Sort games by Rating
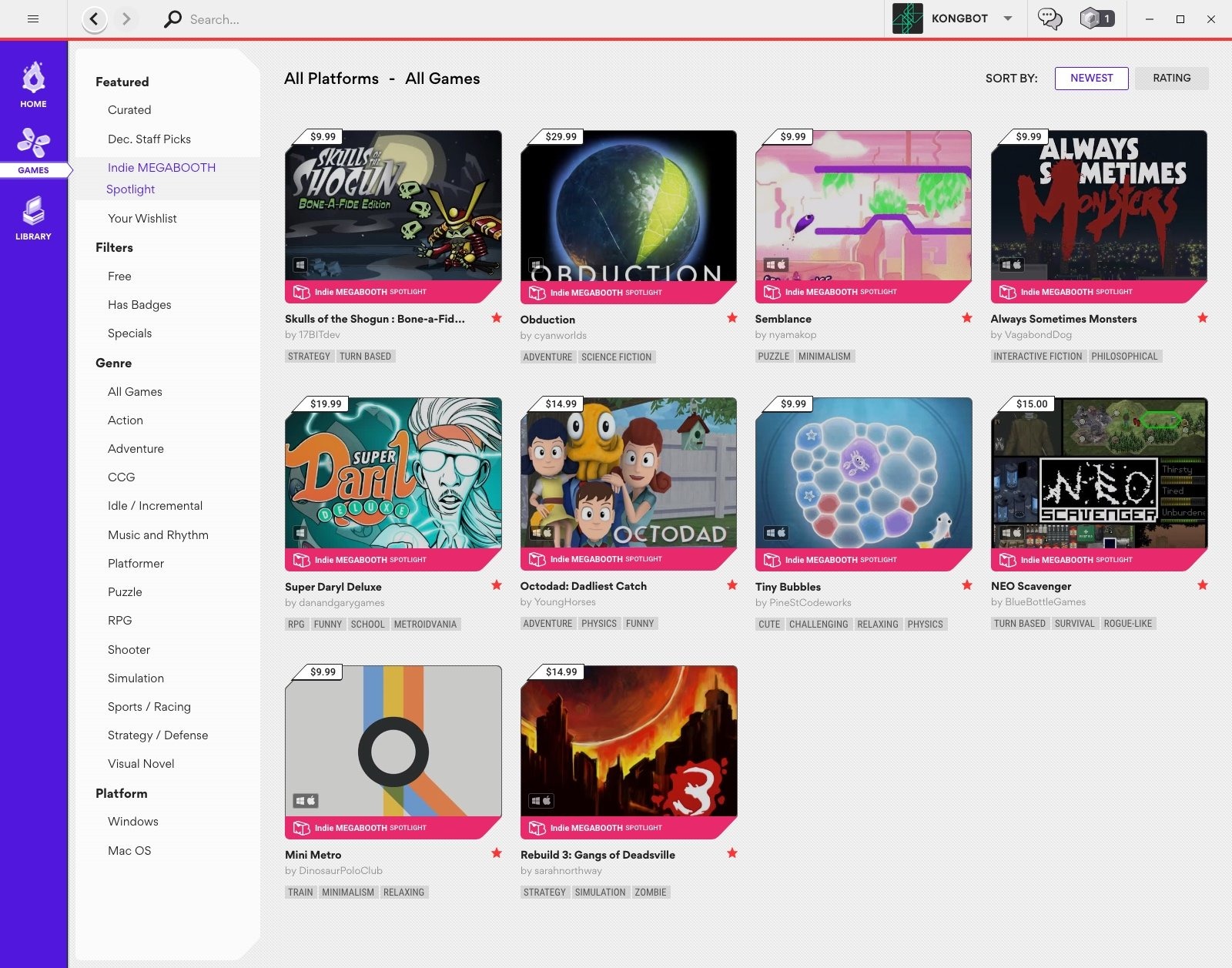This screenshot has height=968, width=1232. pos(1171,79)
